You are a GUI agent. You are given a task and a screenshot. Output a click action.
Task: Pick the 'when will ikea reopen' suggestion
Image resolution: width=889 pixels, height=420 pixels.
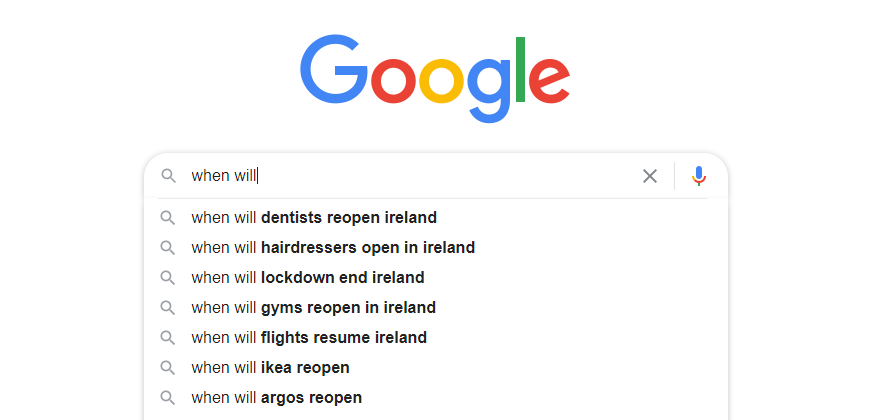tap(435, 368)
